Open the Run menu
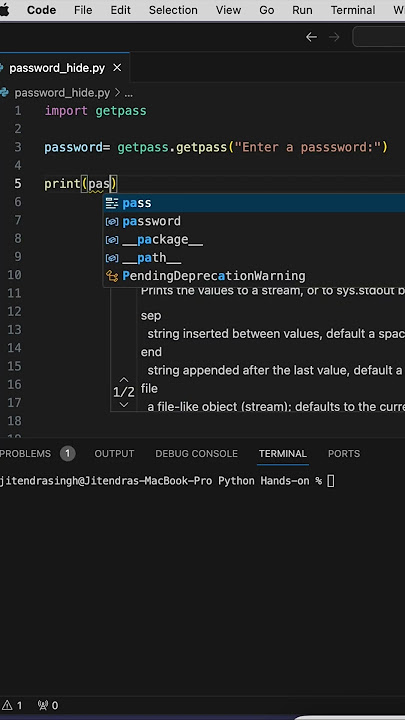 coord(302,10)
